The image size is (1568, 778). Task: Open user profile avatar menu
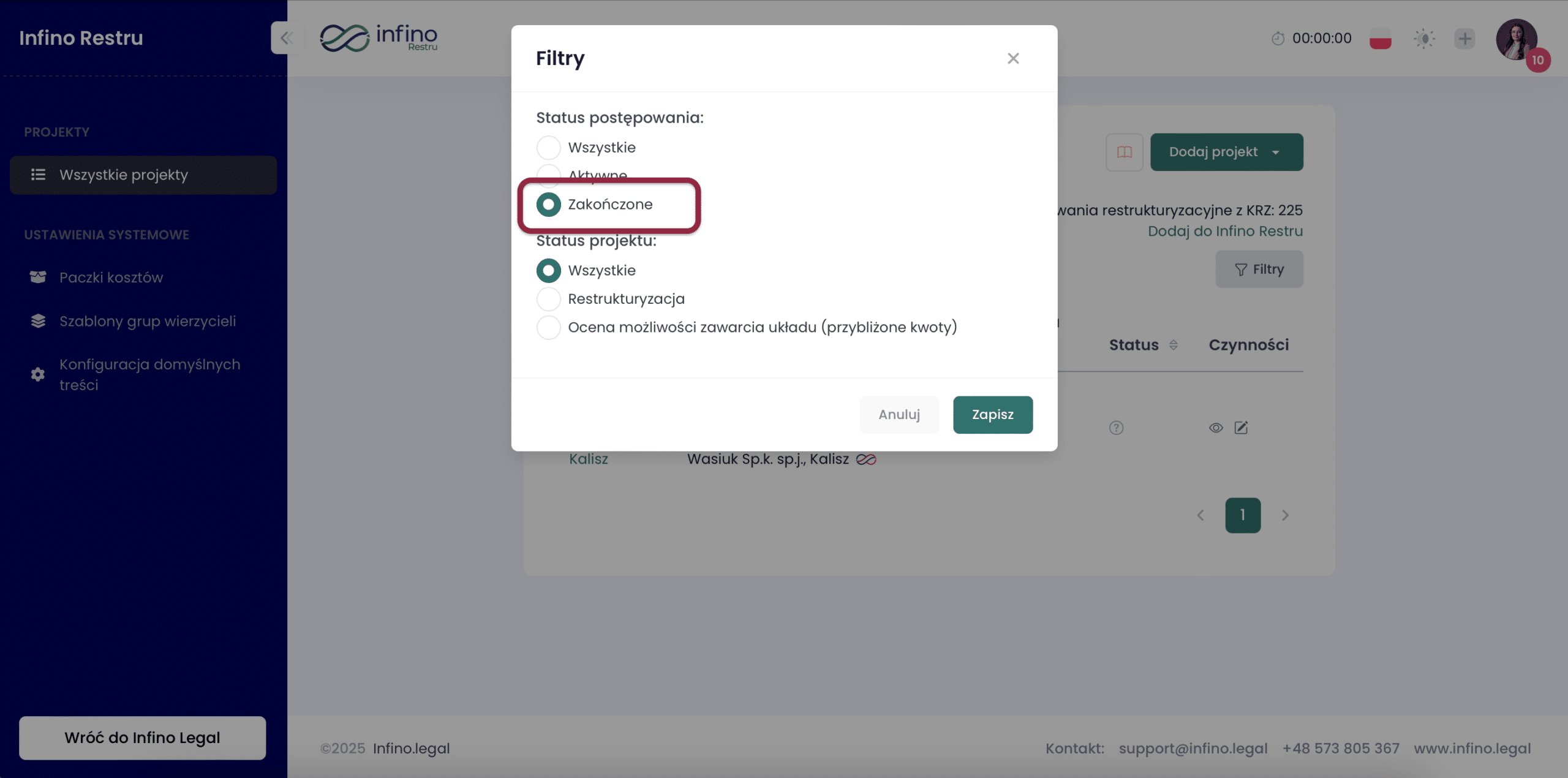pos(1517,39)
